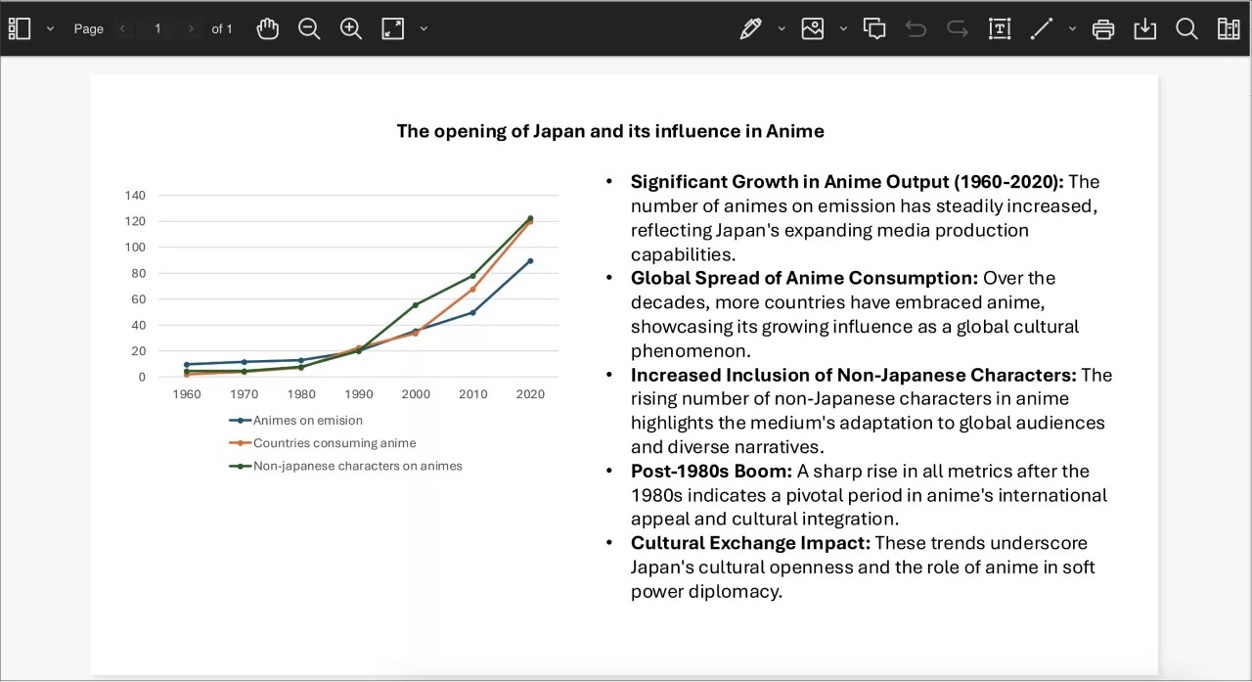Undo the last annotation
This screenshot has height=682, width=1252.
(x=915, y=28)
